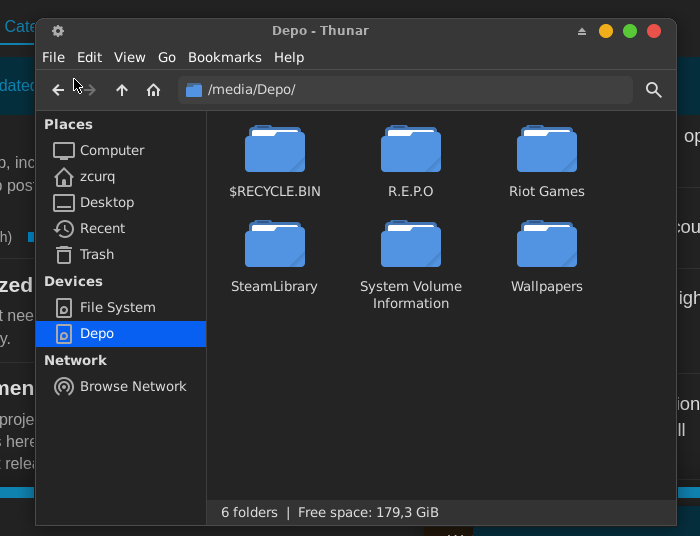Click the SteamLibrary folder name
The width and height of the screenshot is (700, 536).
(x=274, y=287)
